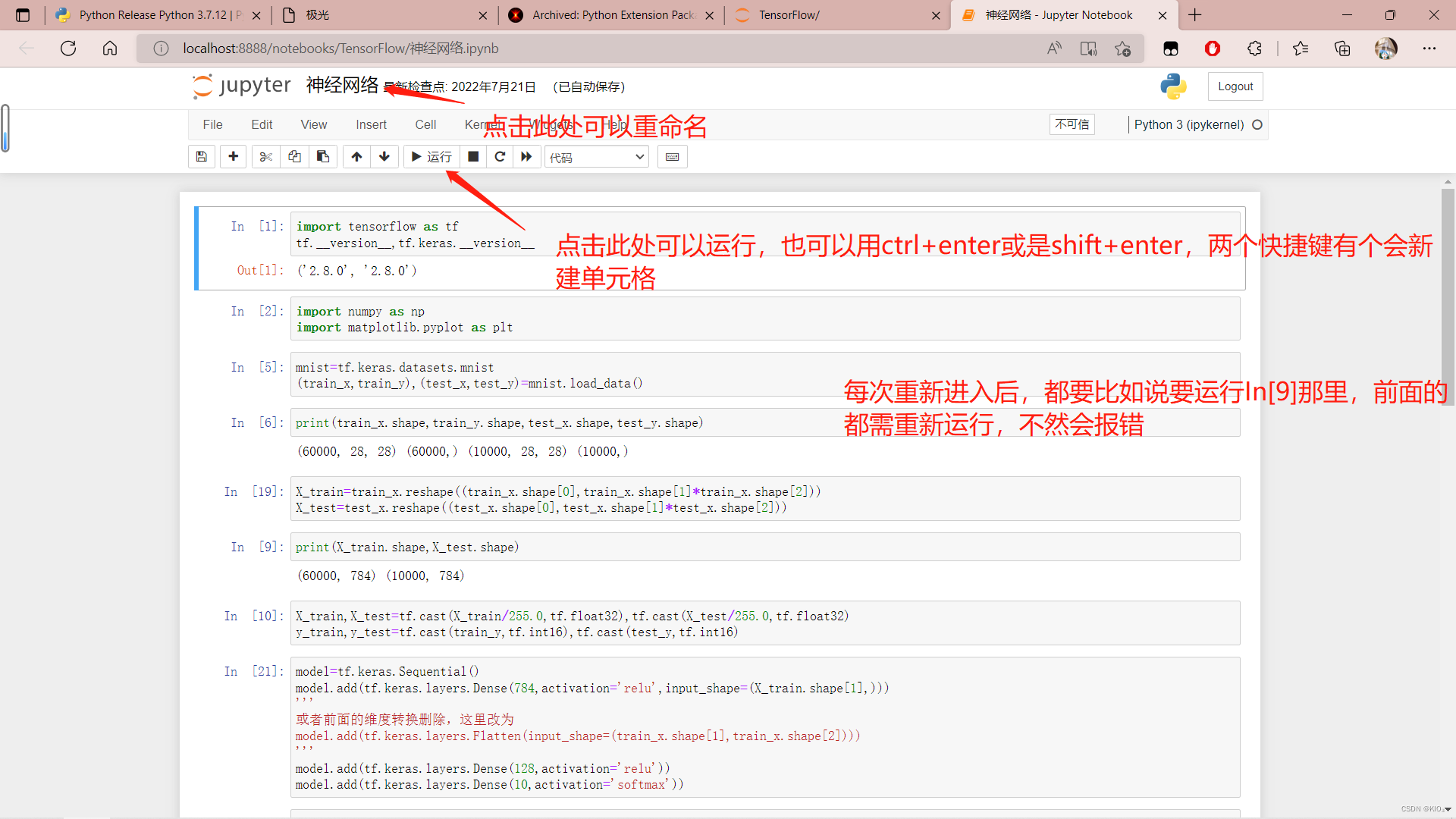Viewport: 1456px width, 819px height.
Task: Open the command palette keyboard icon
Action: tap(673, 157)
